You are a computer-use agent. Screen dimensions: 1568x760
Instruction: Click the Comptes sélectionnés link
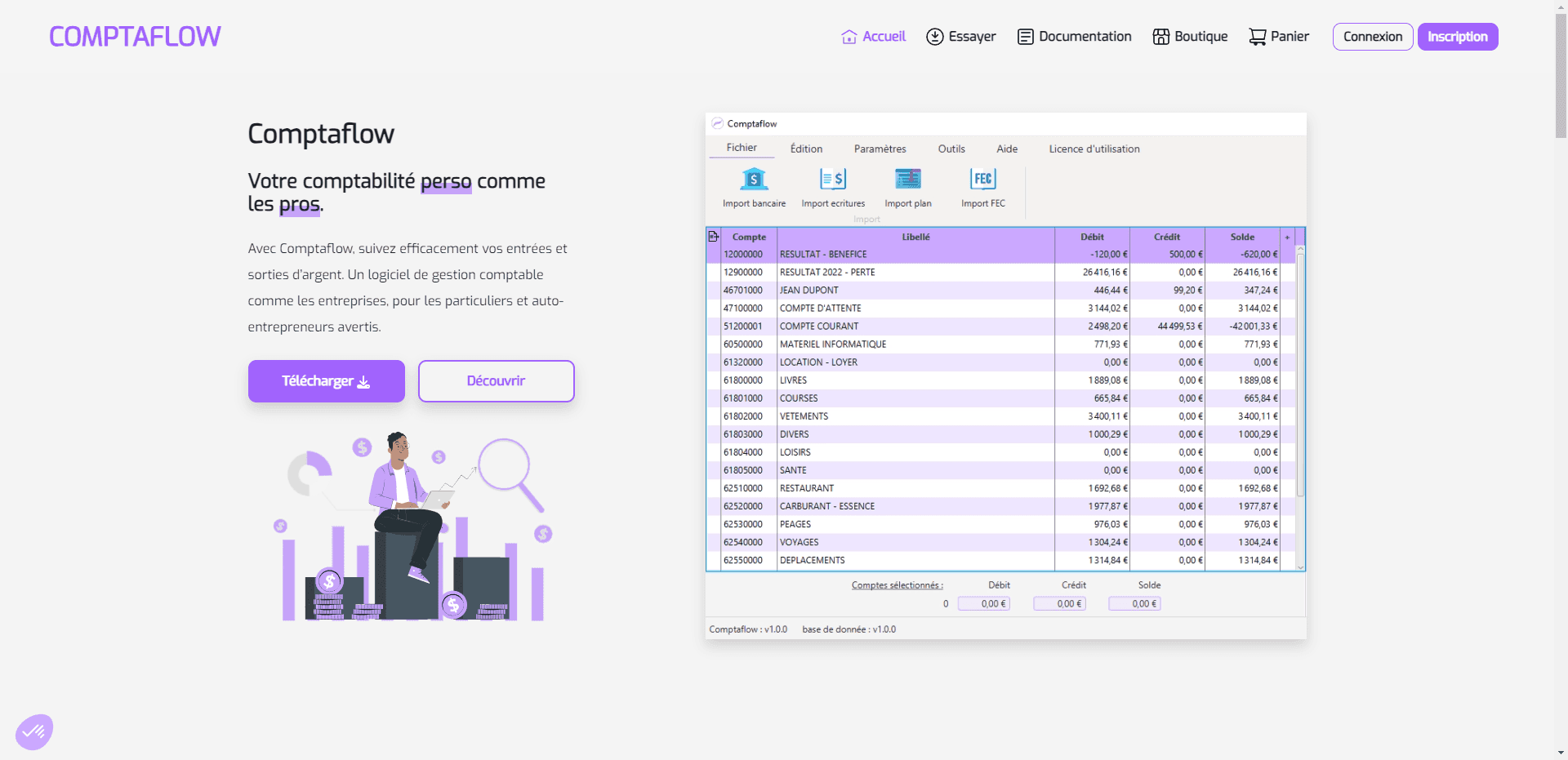[897, 585]
